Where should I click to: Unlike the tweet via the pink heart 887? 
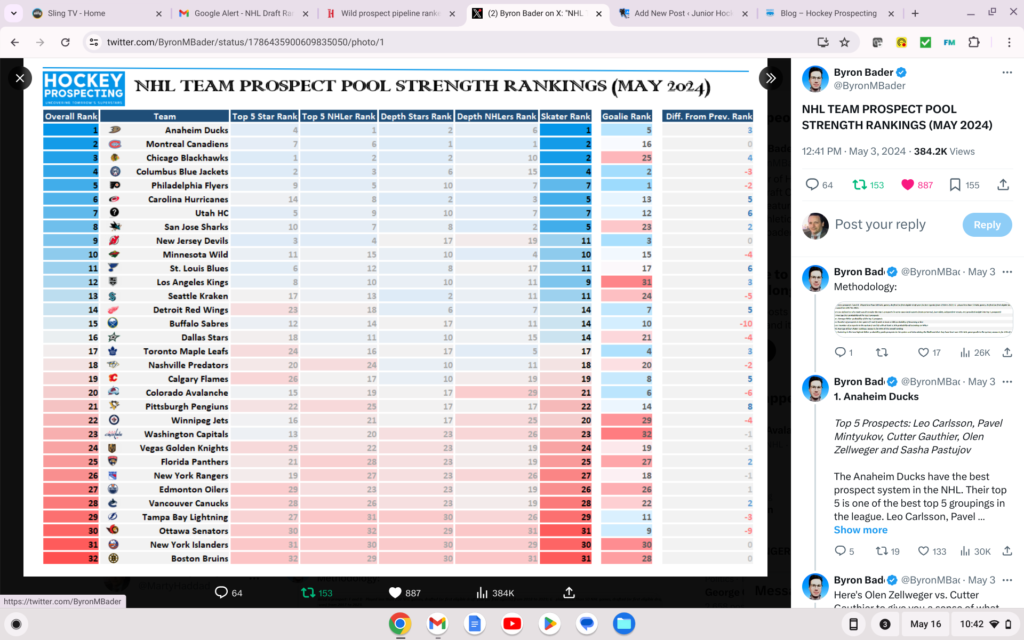pos(908,185)
